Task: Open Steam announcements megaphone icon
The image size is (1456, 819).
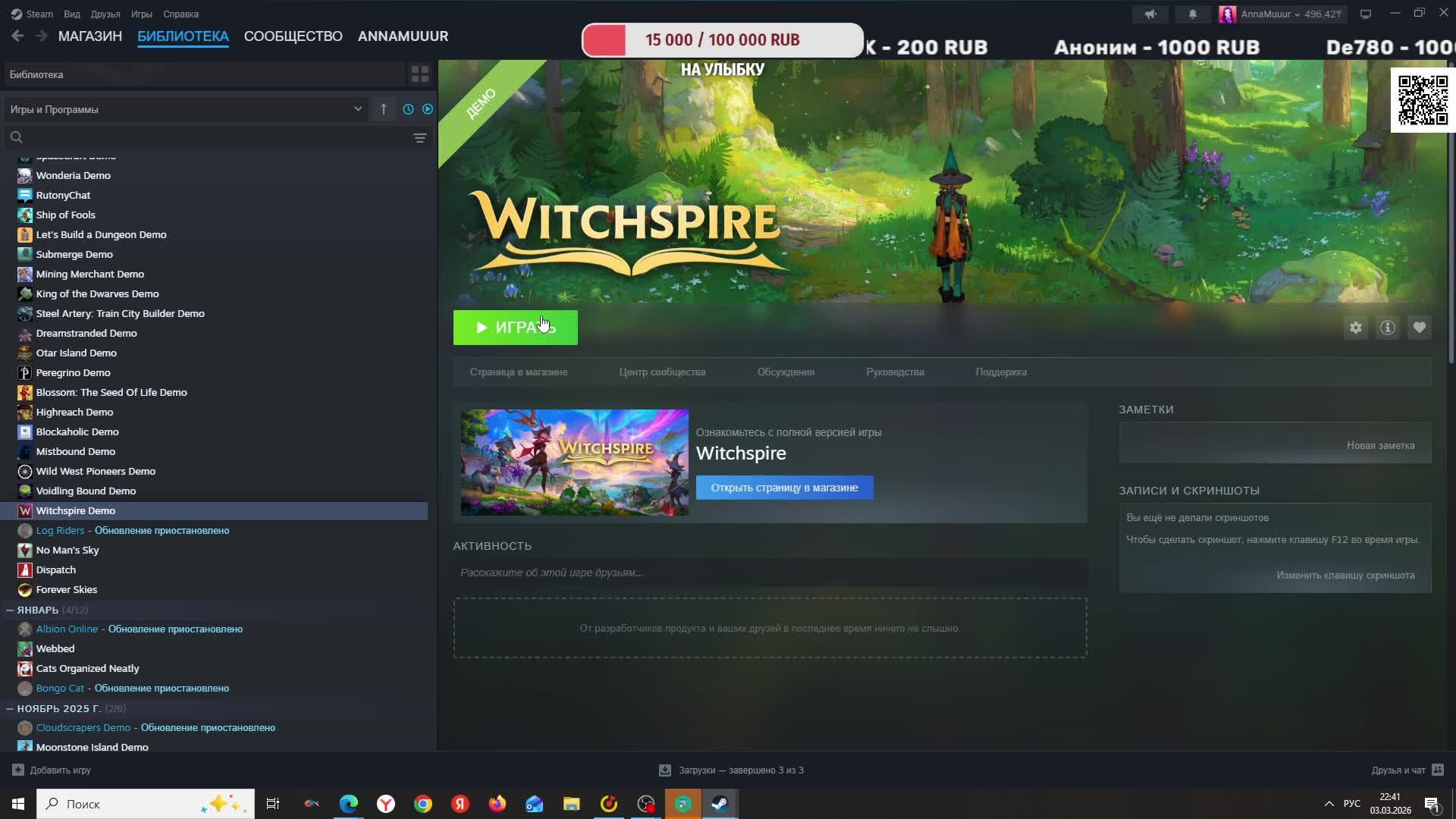Action: tap(1150, 14)
